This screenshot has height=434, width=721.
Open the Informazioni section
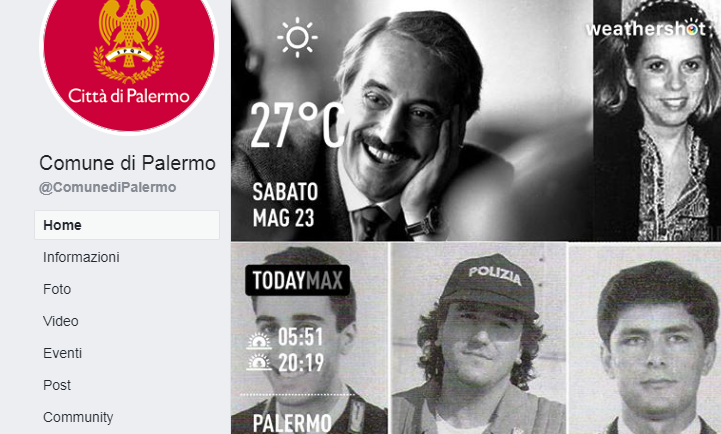(81, 257)
